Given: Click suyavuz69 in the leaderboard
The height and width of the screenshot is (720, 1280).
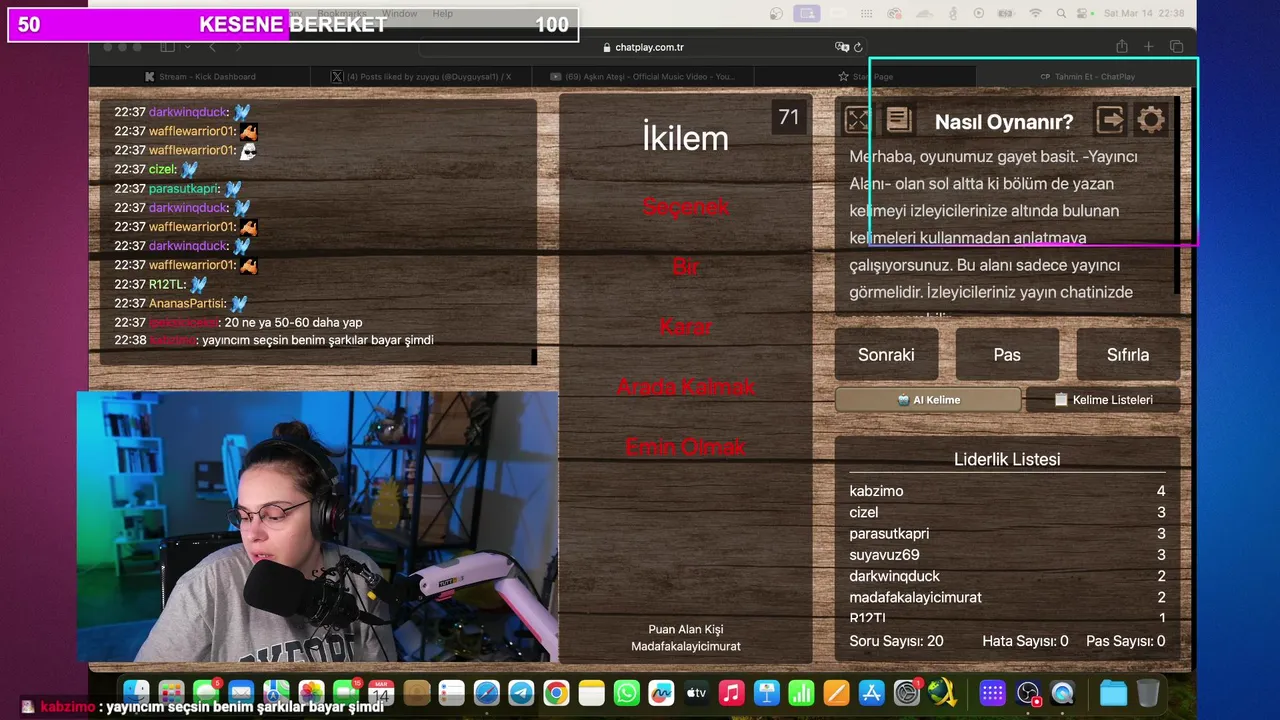Looking at the screenshot, I should tap(884, 555).
